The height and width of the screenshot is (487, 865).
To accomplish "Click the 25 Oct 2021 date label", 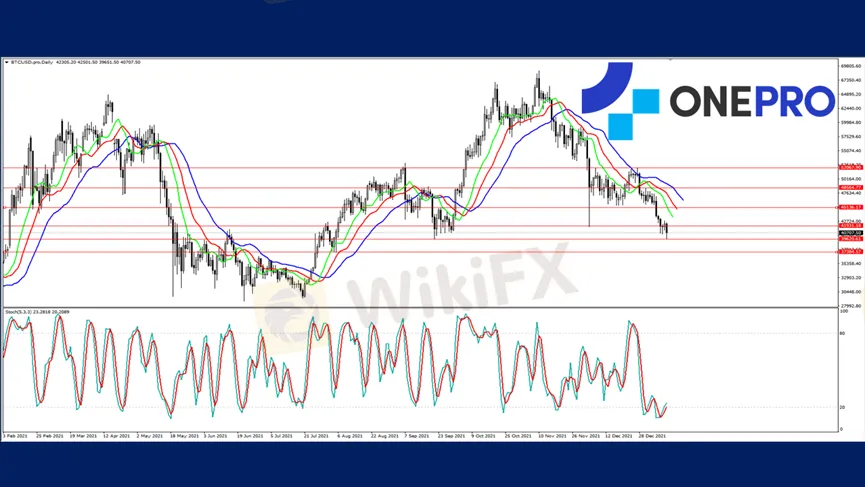I will coord(518,436).
